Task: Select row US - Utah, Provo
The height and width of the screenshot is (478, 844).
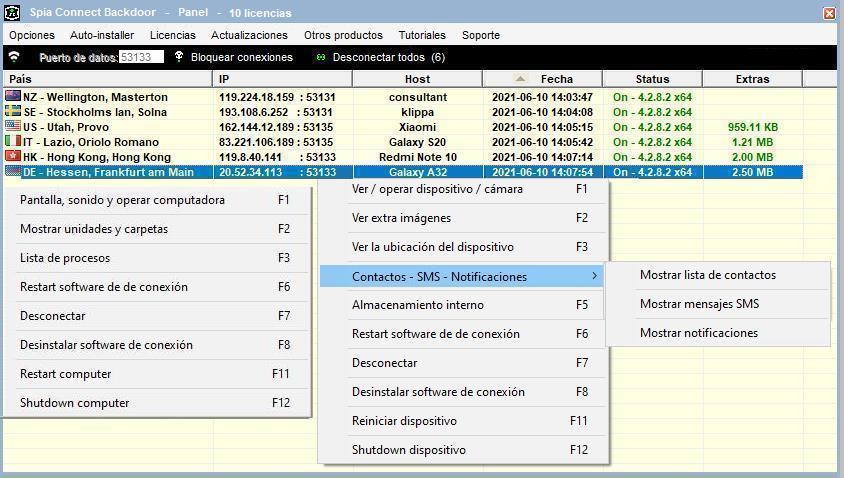Action: click(403, 127)
